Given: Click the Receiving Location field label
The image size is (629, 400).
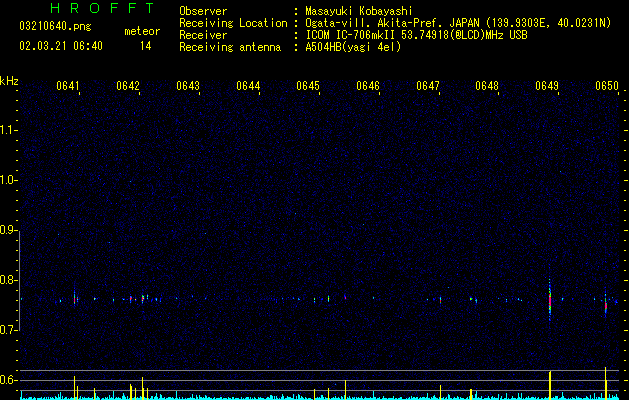Looking at the screenshot, I should 233,23.
